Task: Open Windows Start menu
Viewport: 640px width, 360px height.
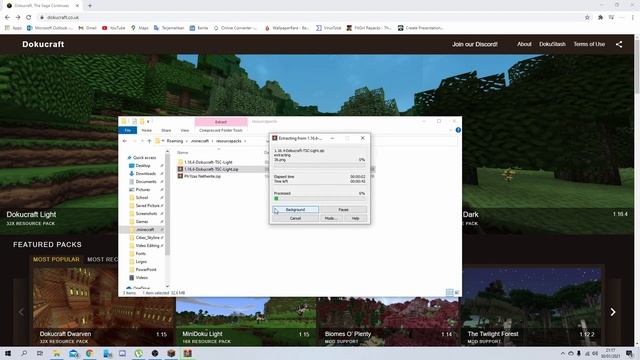Action: point(8,353)
